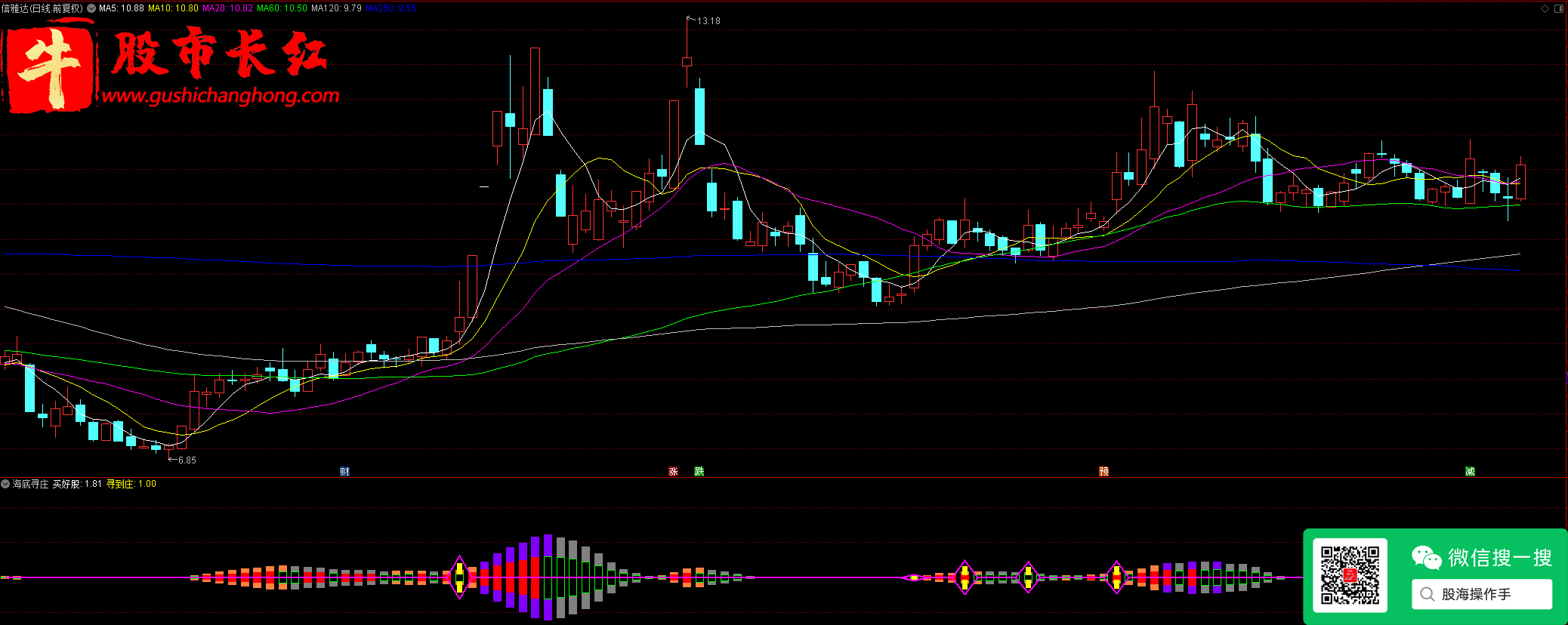This screenshot has width=1568, height=625.
Task: Click the 买好股: 1.81 value
Action: (77, 484)
